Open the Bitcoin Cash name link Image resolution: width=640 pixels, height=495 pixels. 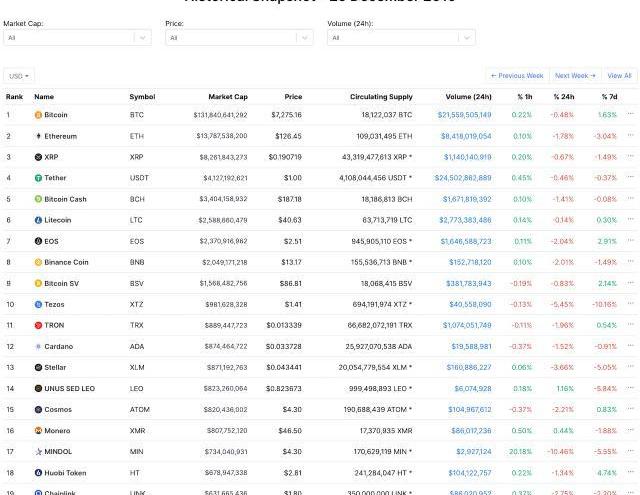tap(65, 199)
